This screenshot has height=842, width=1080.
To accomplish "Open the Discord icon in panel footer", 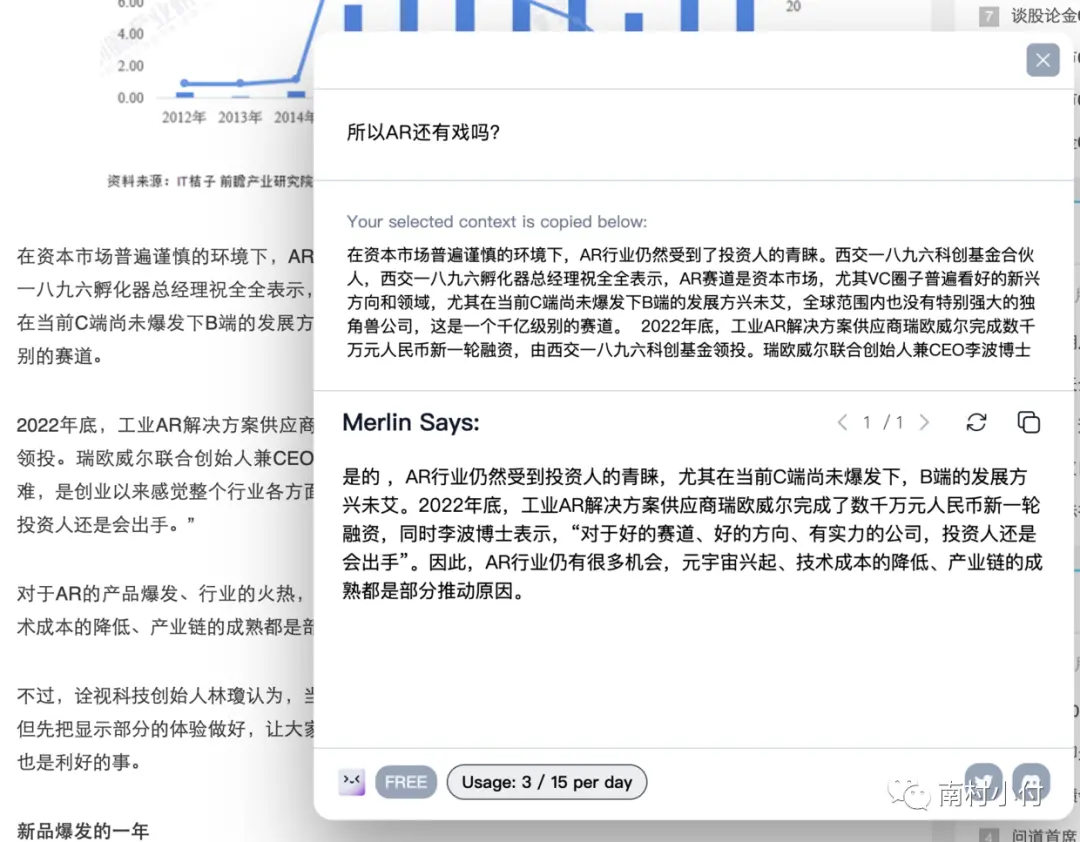I will click(x=1030, y=781).
